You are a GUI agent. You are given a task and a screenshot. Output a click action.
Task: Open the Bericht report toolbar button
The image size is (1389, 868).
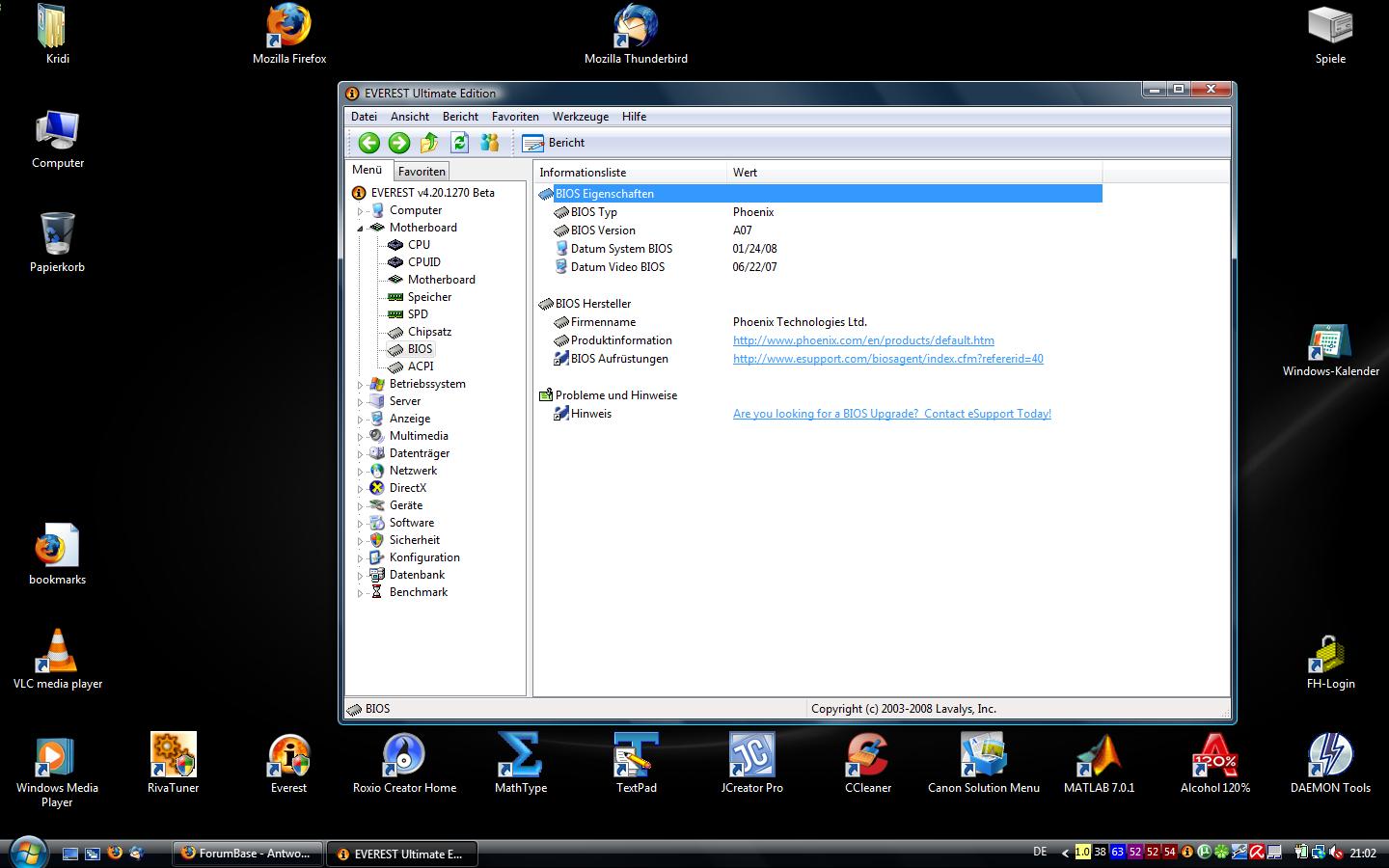(x=554, y=143)
